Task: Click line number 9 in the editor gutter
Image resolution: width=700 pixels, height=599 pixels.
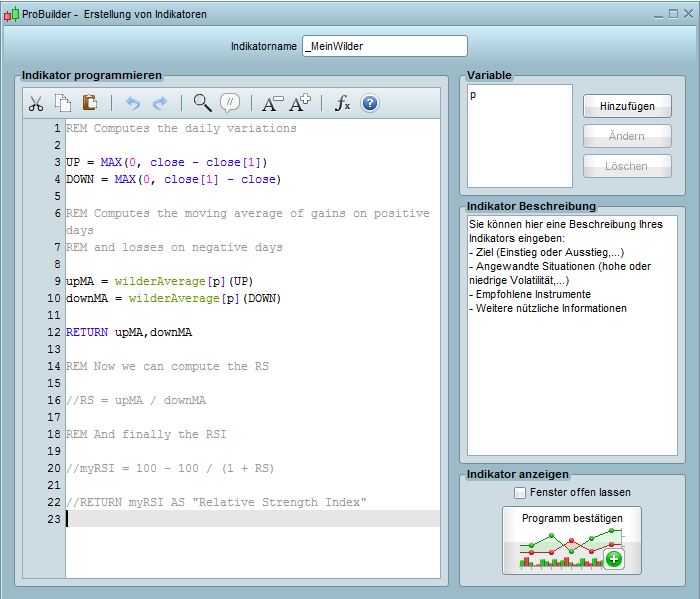Action: coord(57,281)
